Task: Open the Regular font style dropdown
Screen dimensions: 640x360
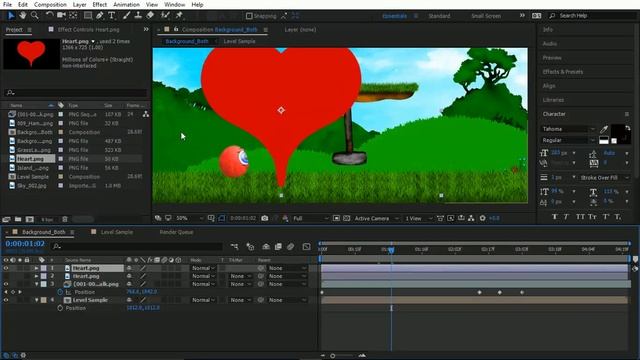Action: coord(568,140)
